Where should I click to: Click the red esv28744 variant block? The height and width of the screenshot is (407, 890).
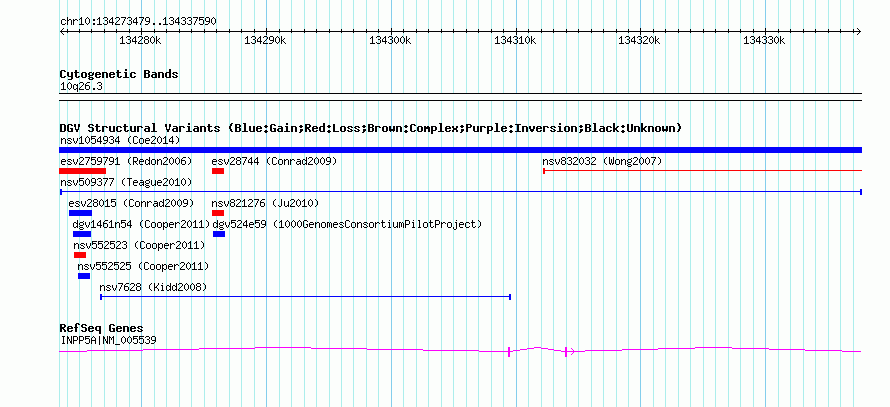click(x=218, y=171)
